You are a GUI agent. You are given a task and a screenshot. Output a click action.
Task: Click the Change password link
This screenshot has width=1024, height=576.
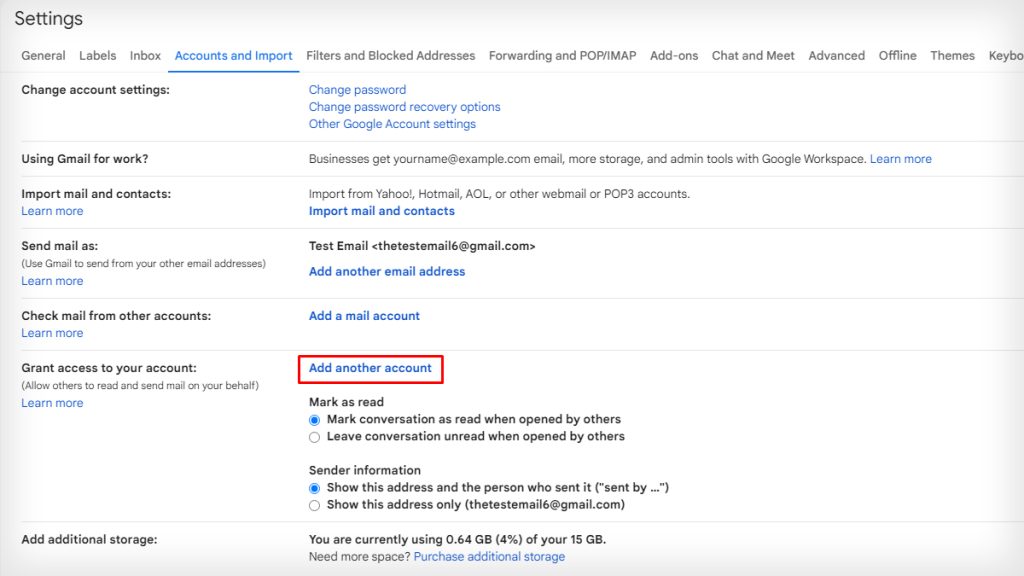click(357, 89)
